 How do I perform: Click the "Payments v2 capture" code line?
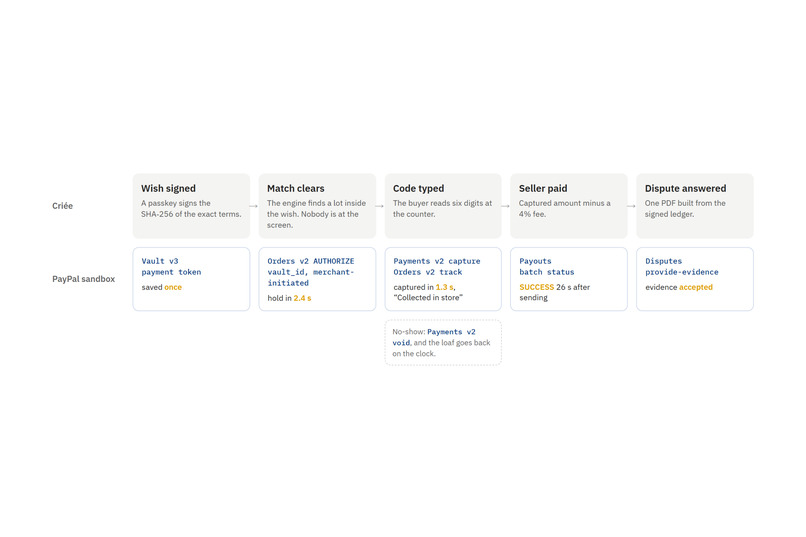pos(437,261)
